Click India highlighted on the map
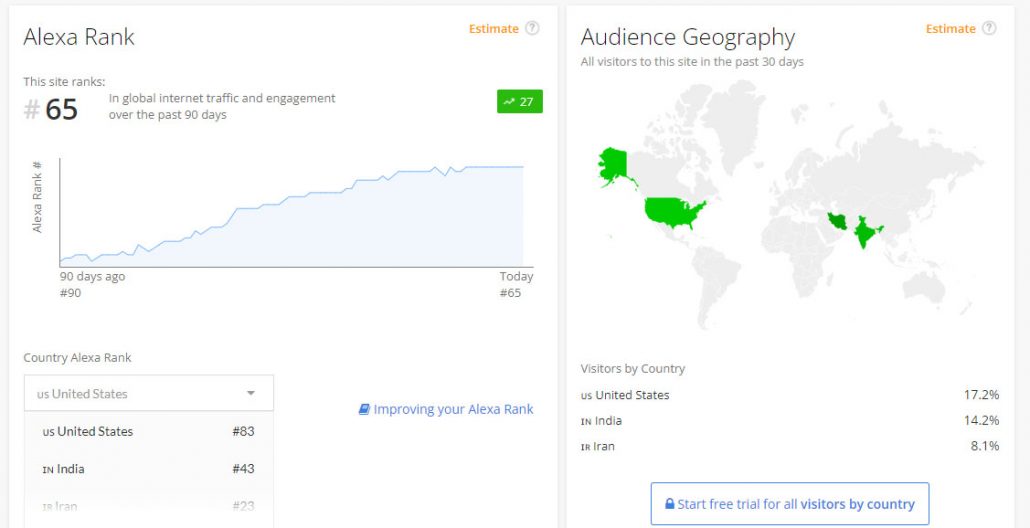The width and height of the screenshot is (1030, 528). [867, 235]
